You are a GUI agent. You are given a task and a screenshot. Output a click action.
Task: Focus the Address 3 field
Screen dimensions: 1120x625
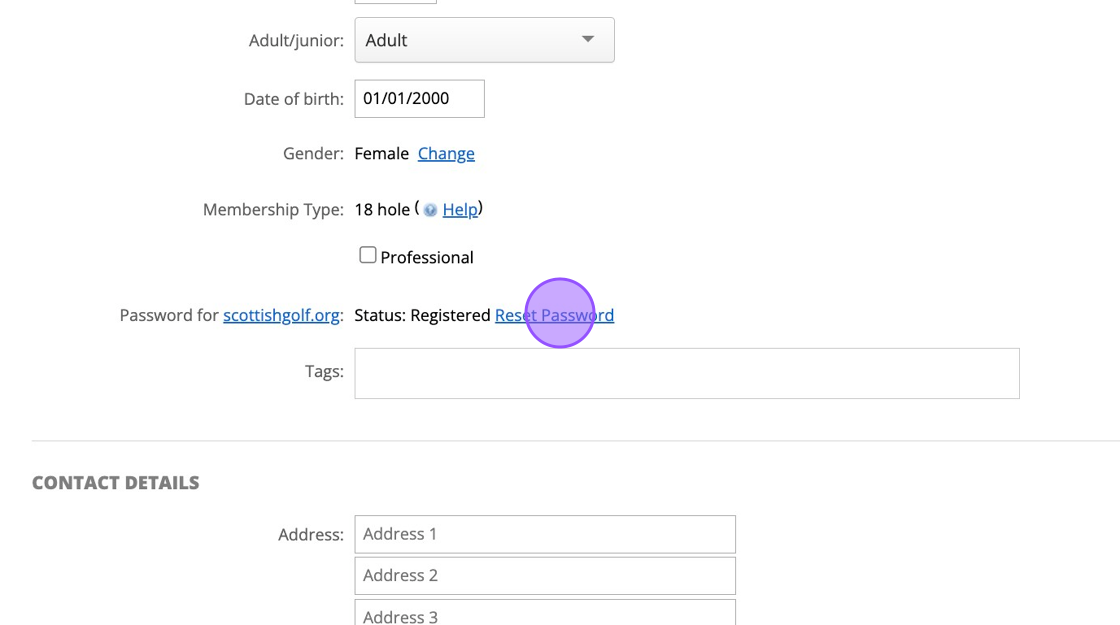click(544, 614)
